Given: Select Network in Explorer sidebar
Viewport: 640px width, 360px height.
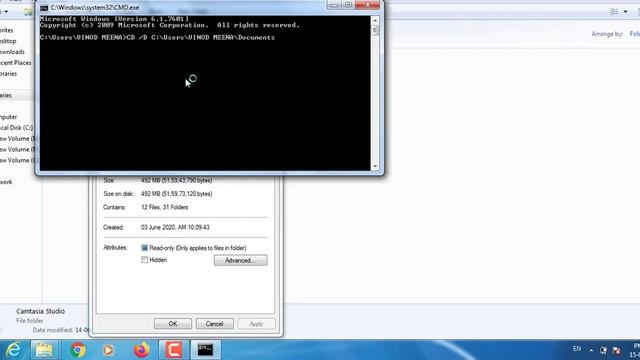Looking at the screenshot, I should tap(6, 182).
